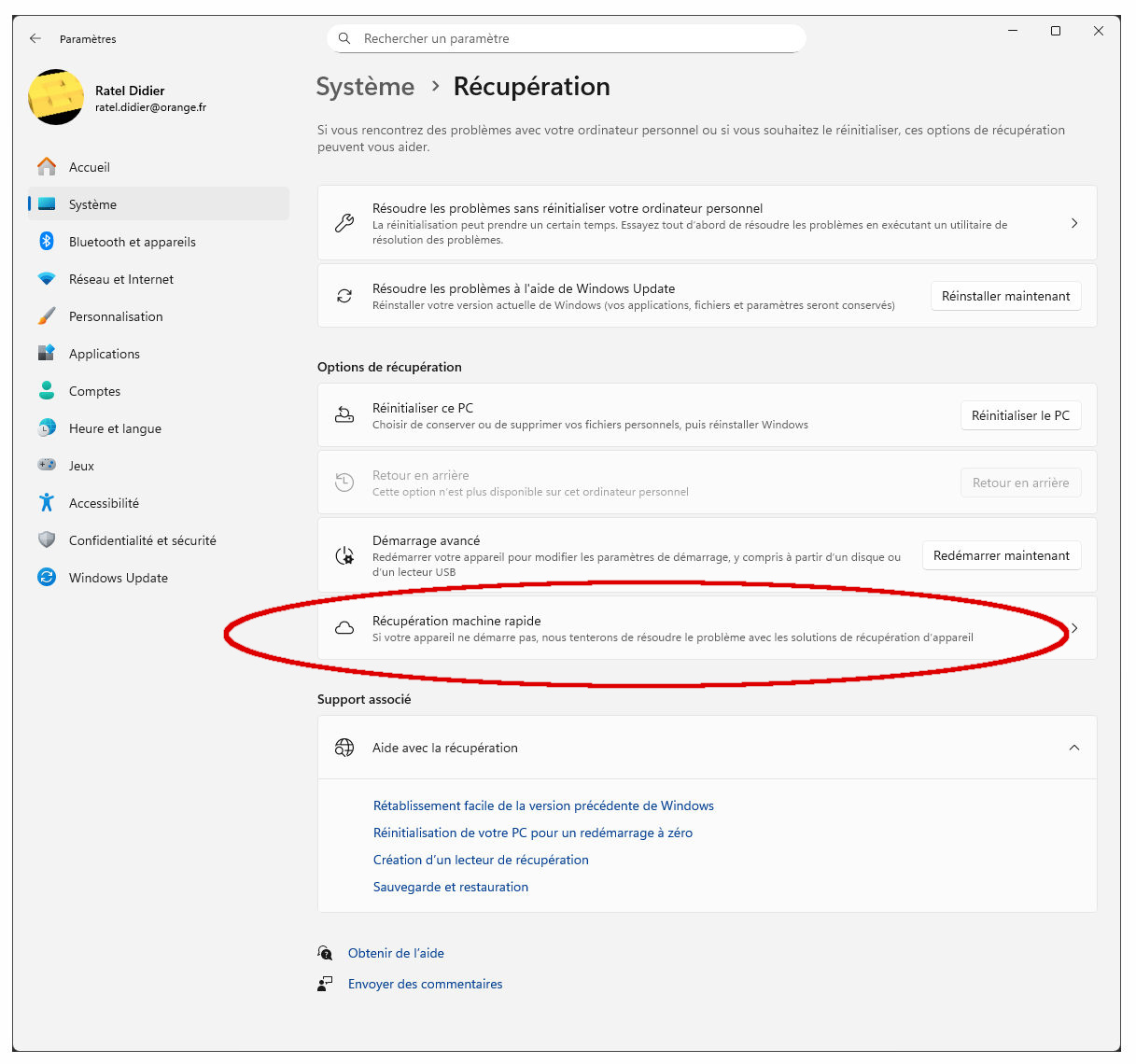Viewport: 1136px width, 1064px height.
Task: Open link Rétablissement facile de la version précédente
Action: point(543,805)
